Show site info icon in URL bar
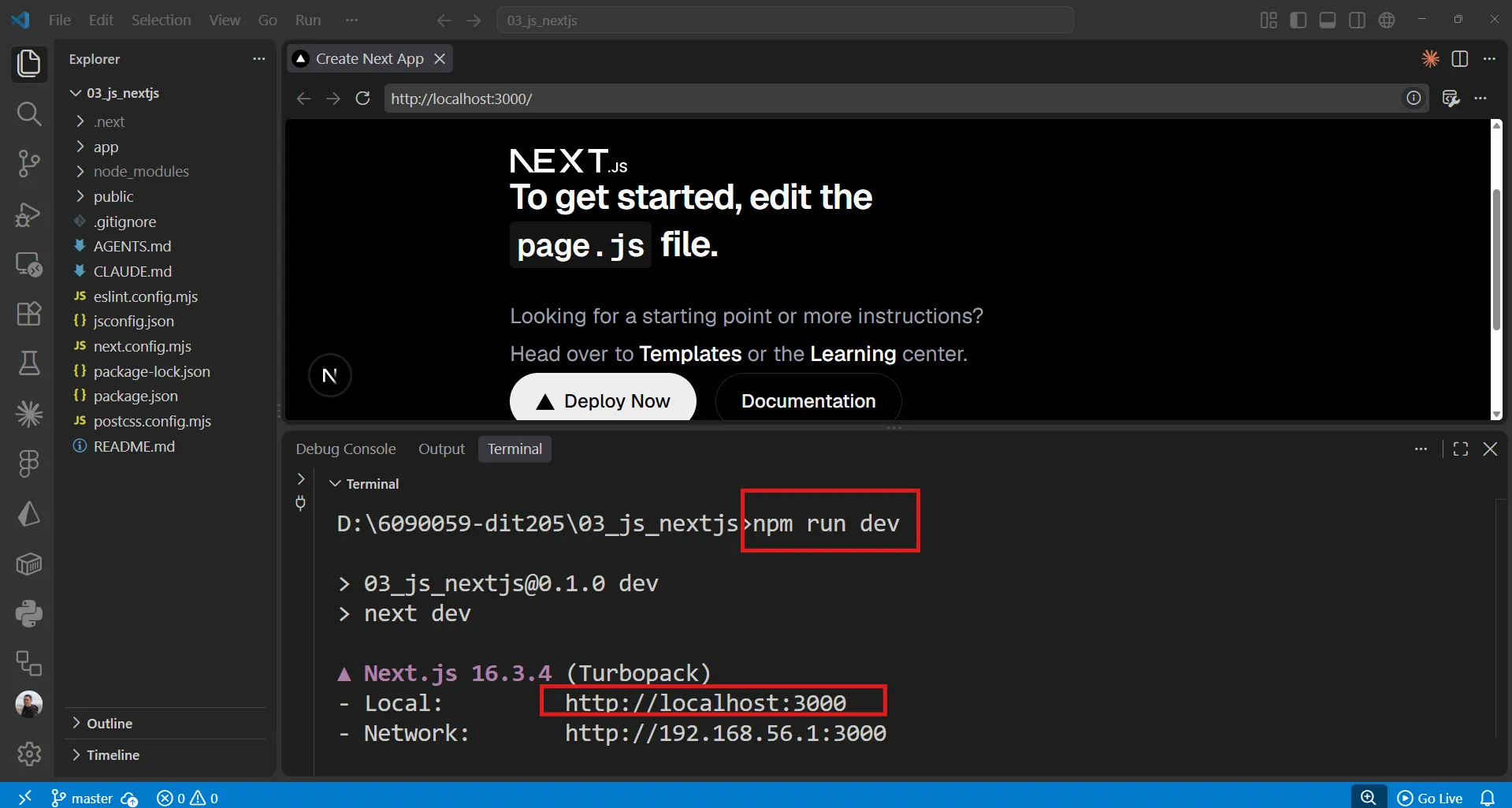 click(1414, 98)
